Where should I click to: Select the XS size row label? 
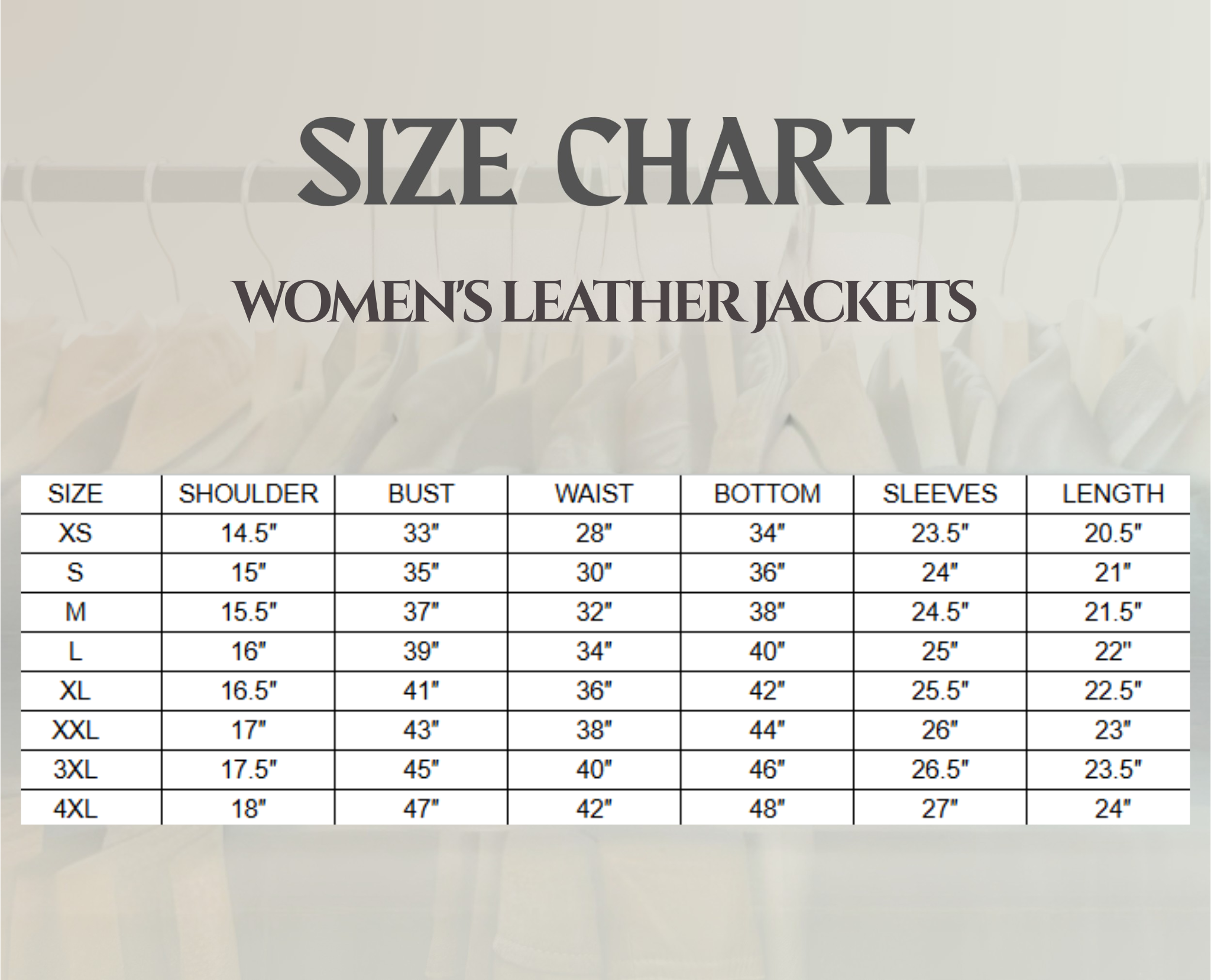[75, 534]
